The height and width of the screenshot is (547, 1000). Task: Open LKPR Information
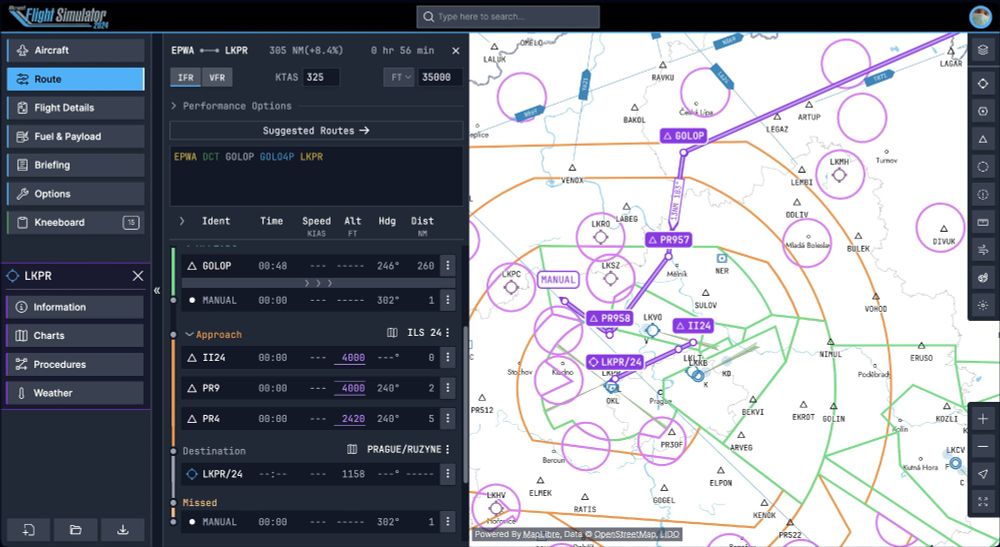[75, 307]
